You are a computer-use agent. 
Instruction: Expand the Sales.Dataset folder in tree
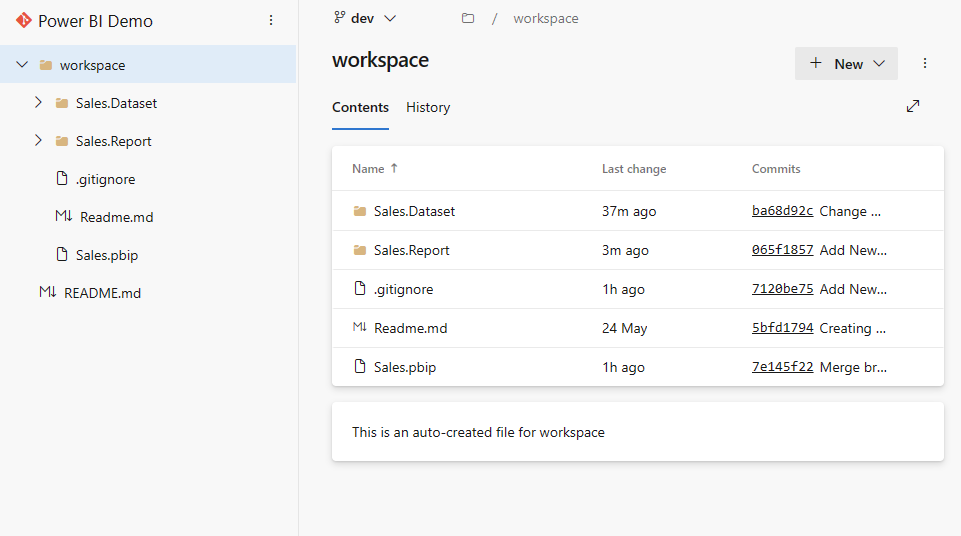pos(39,102)
